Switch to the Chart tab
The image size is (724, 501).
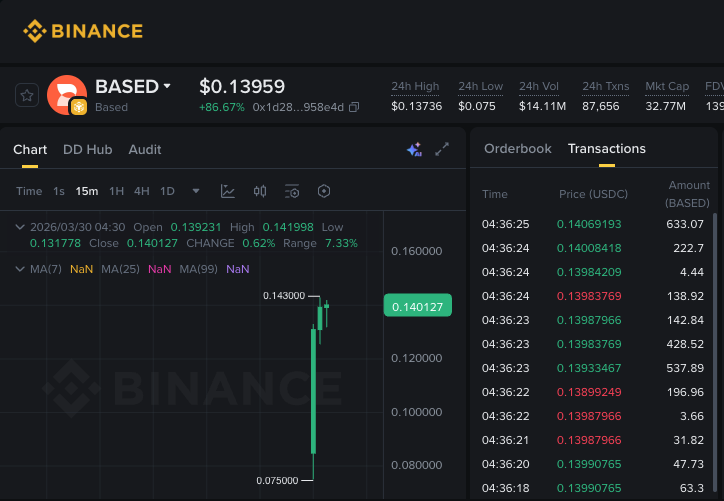click(x=30, y=150)
